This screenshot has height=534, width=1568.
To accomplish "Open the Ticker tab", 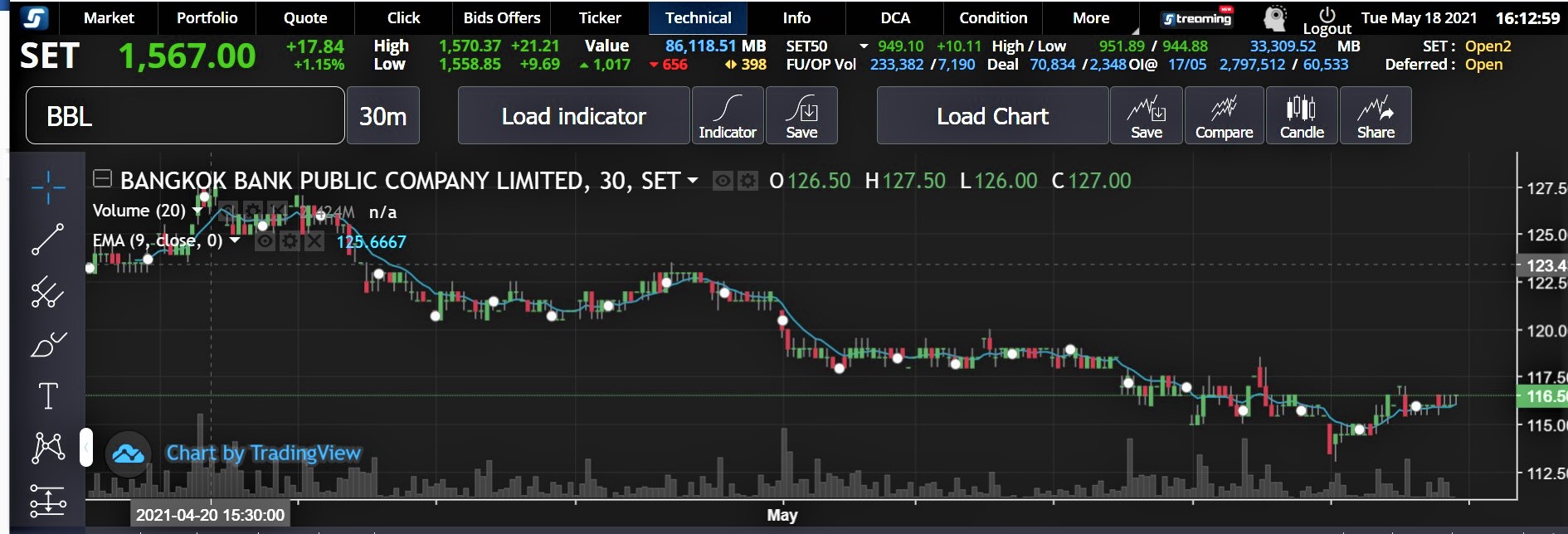I will point(600,17).
